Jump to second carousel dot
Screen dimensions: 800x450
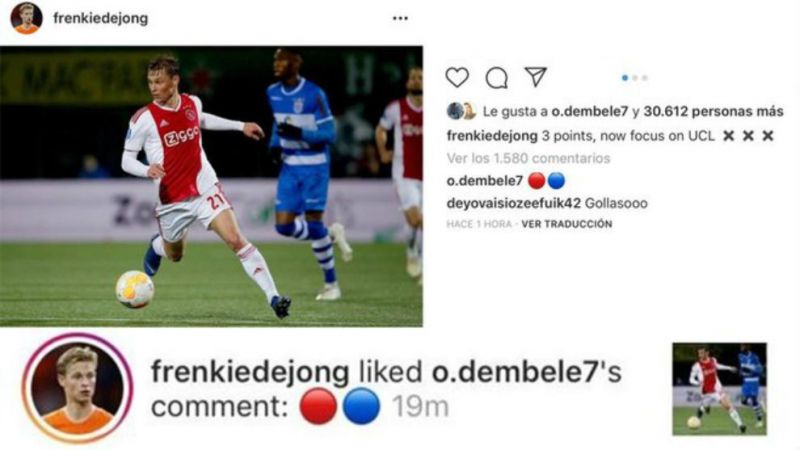(635, 77)
